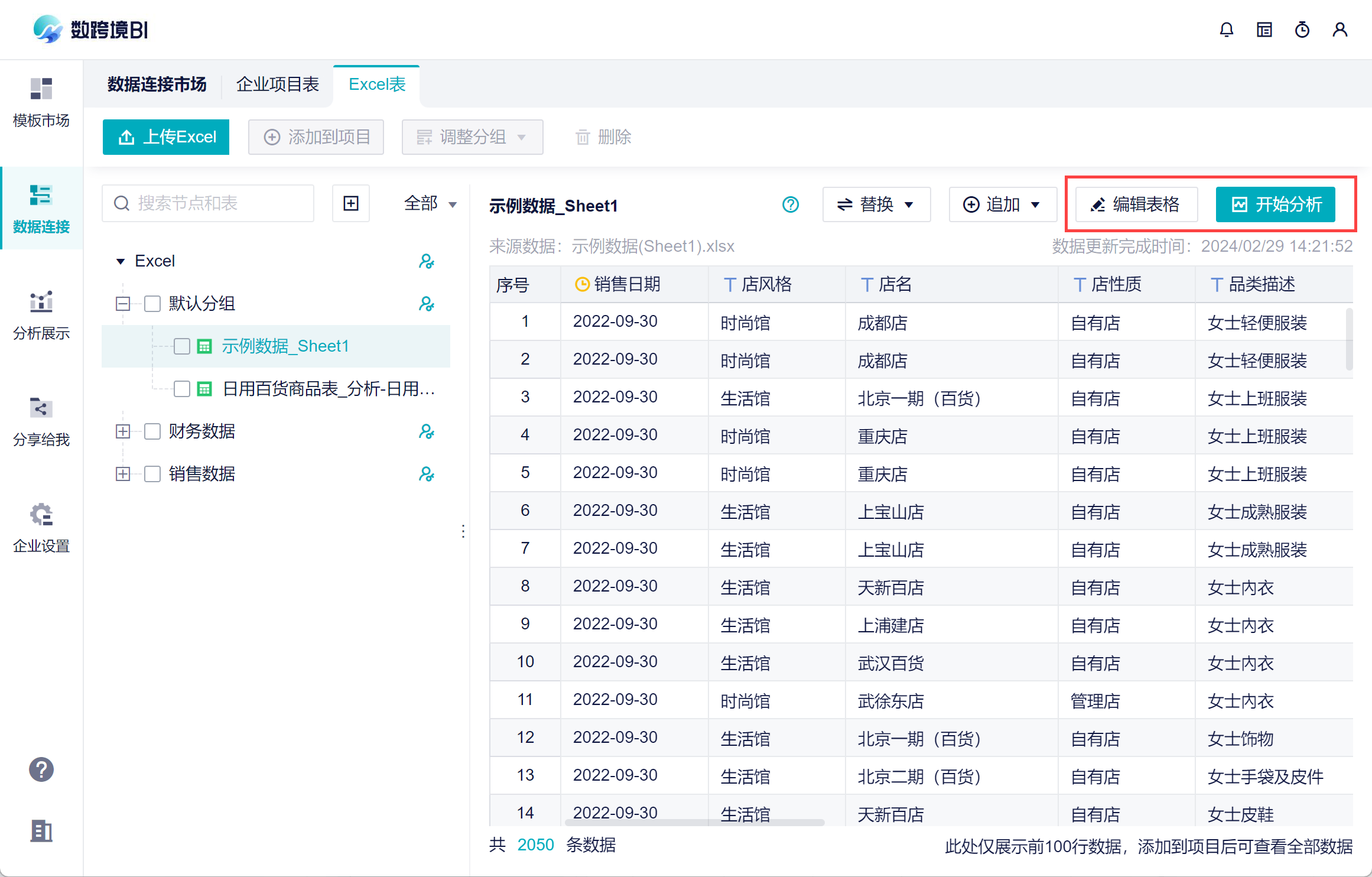This screenshot has width=1372, height=877.
Task: Check the 默认分组 checkbox
Action: click(152, 304)
